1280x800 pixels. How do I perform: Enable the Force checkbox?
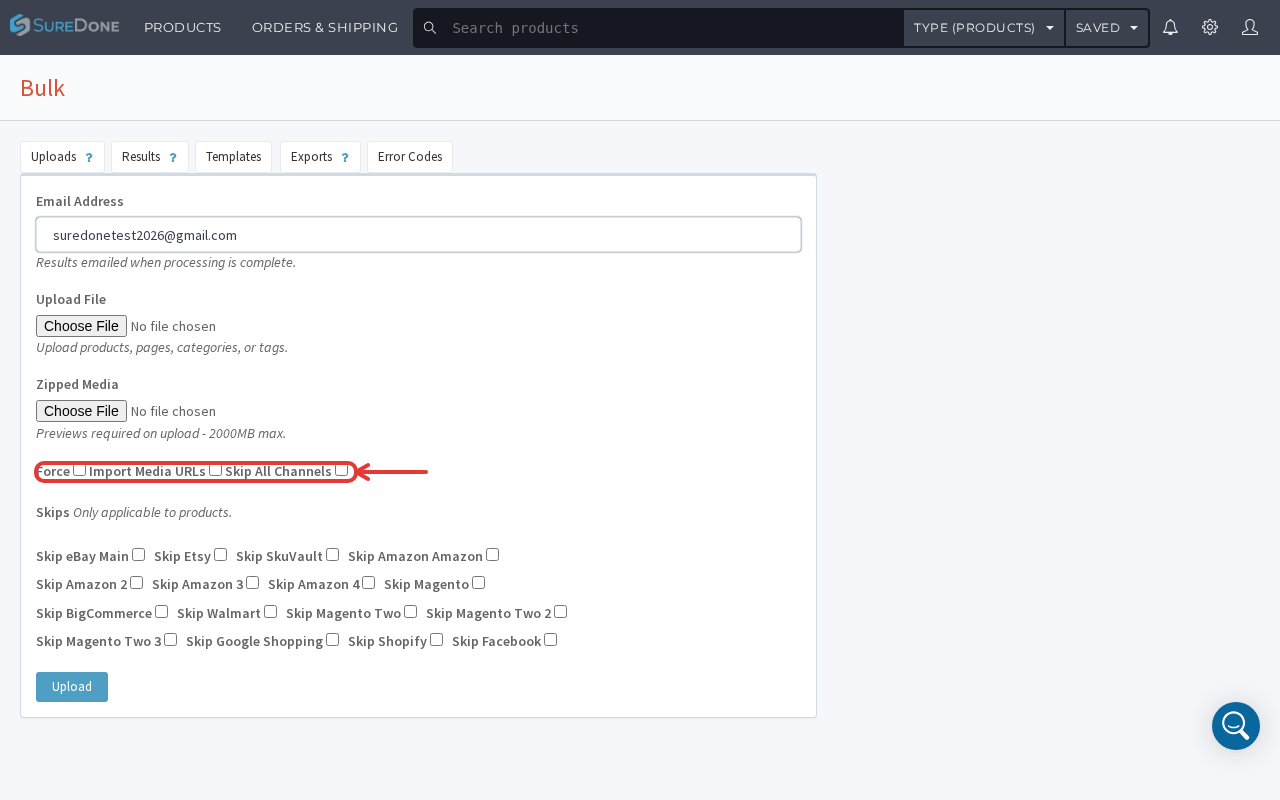[x=79, y=469]
